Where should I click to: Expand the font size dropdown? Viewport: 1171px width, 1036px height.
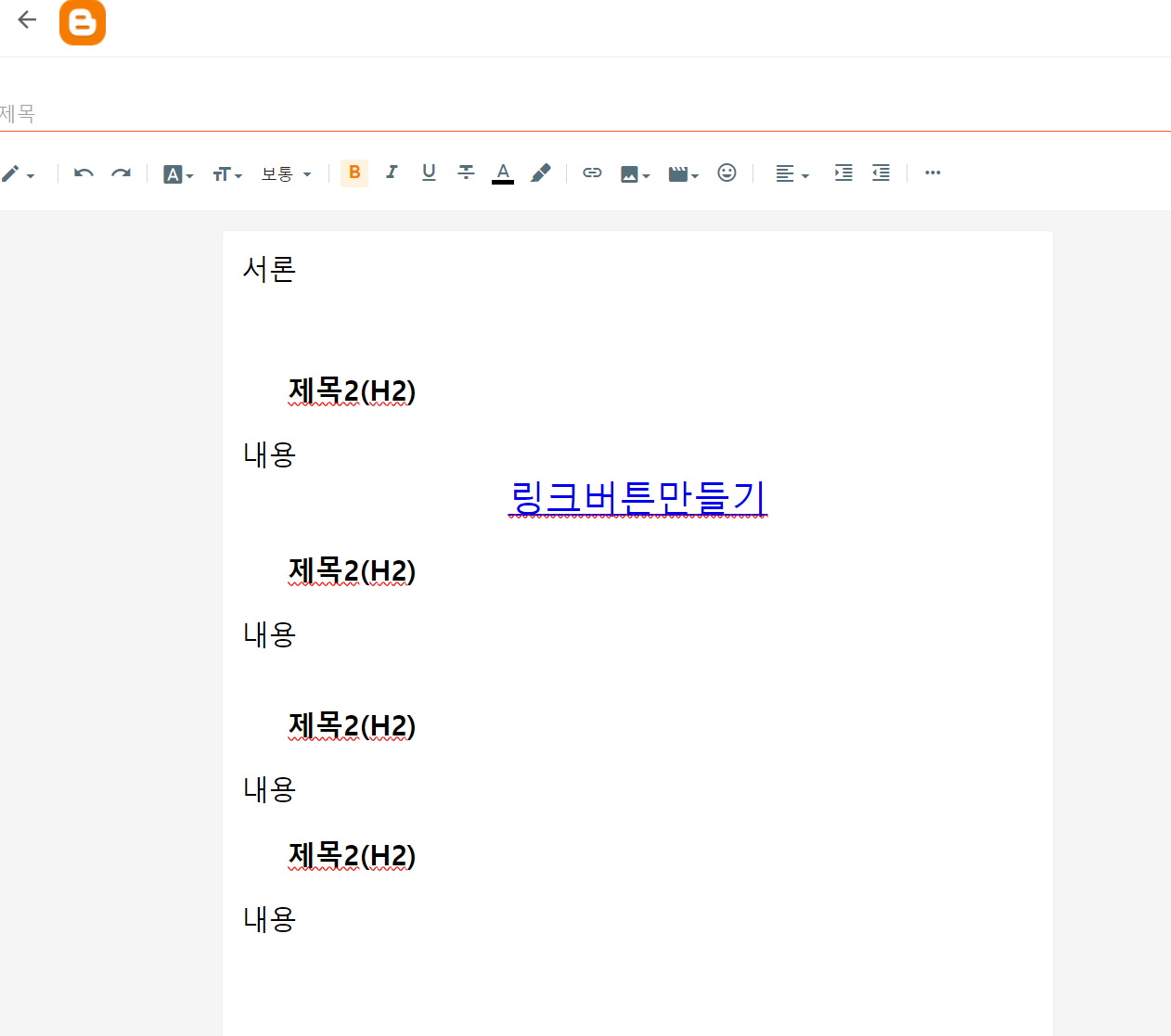226,173
